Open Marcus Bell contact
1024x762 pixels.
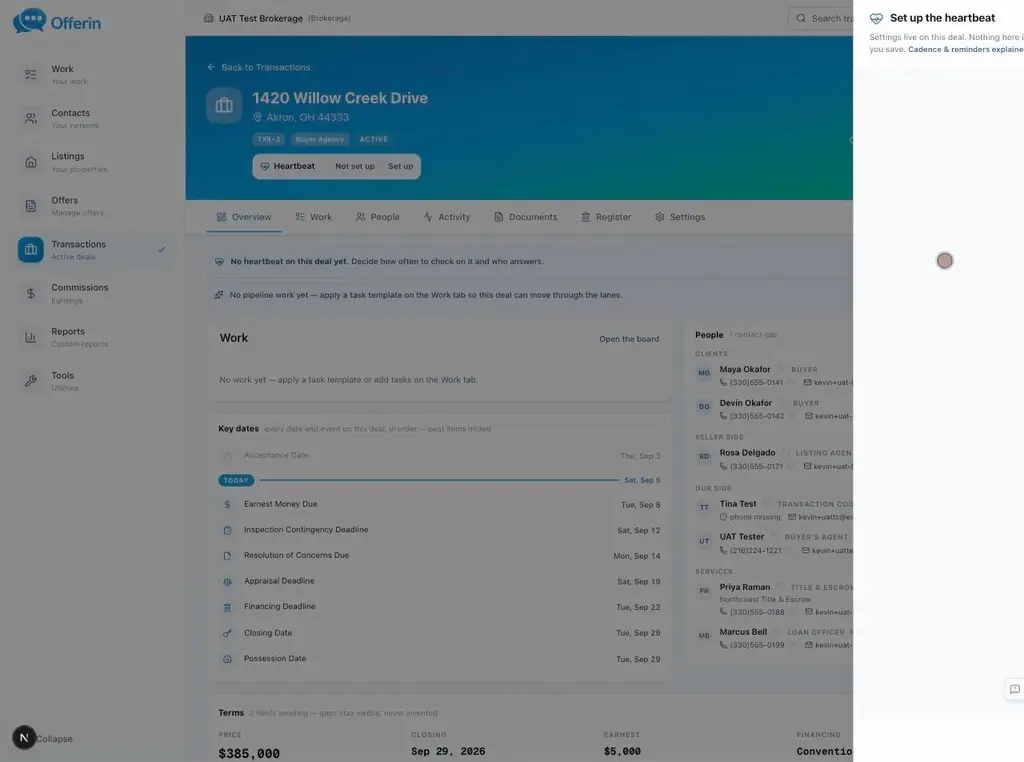743,632
